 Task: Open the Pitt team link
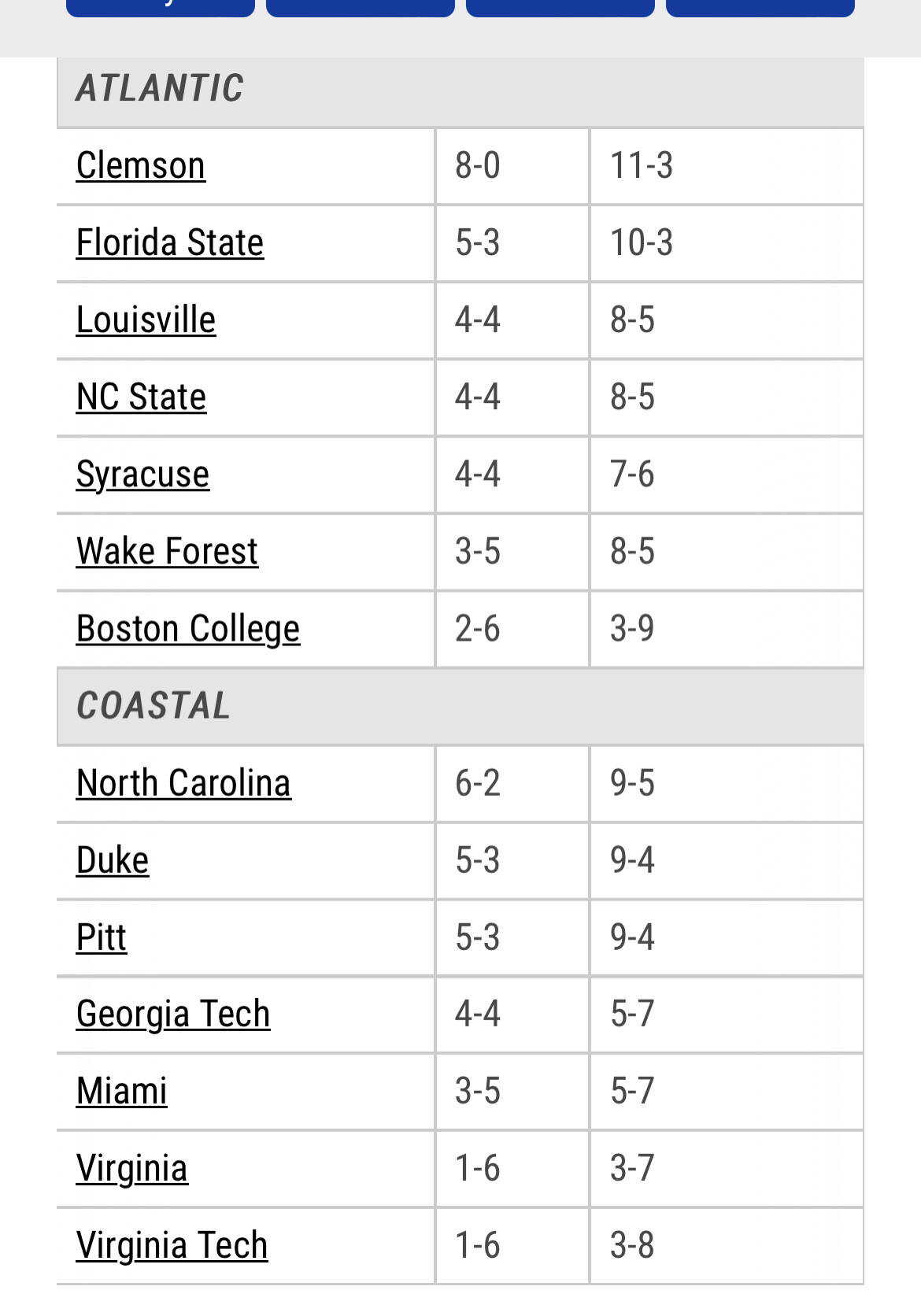tap(102, 937)
